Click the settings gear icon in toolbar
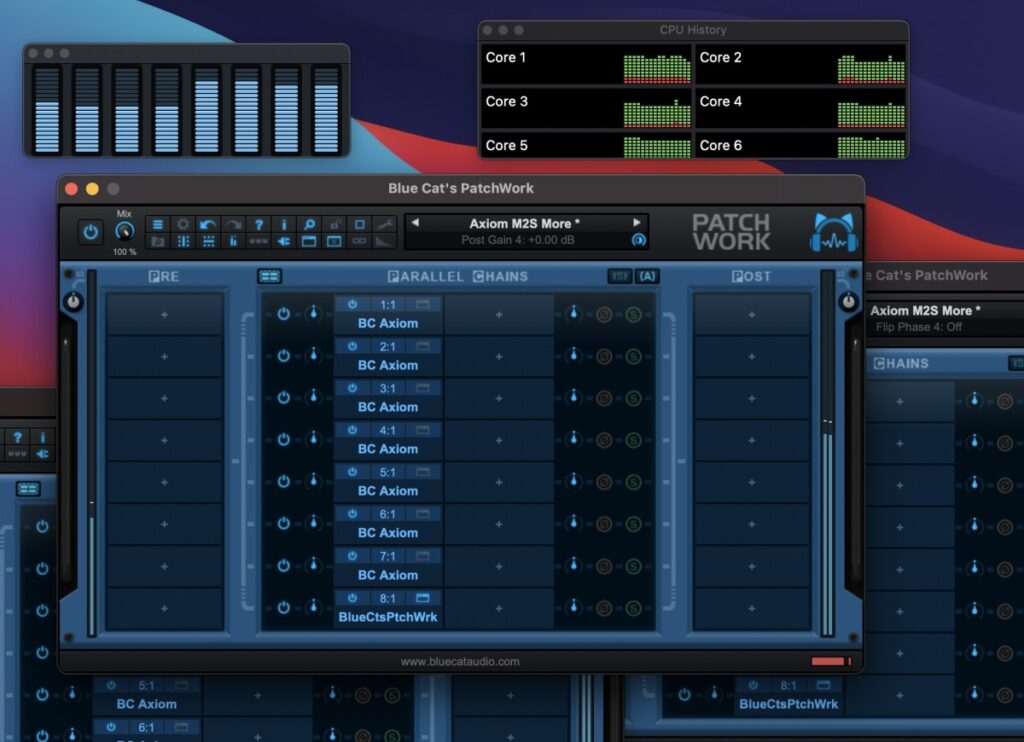 click(x=184, y=224)
